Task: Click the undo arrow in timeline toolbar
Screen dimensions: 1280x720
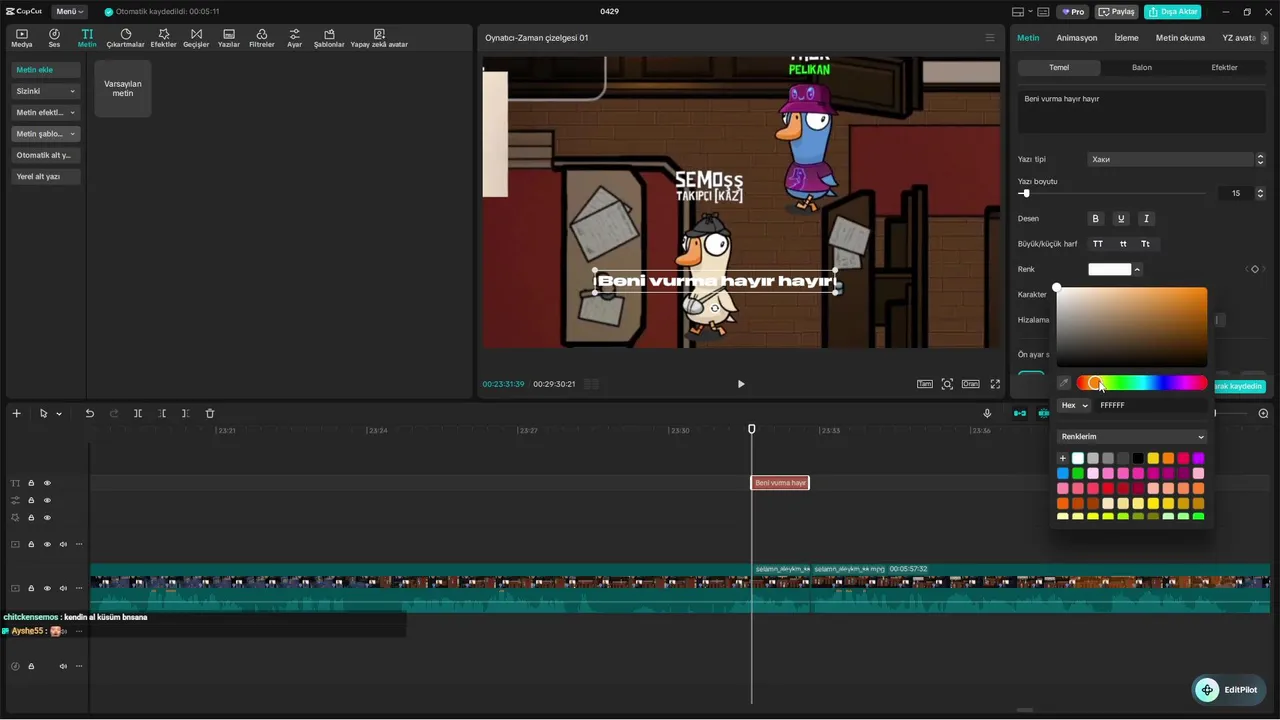Action: tap(89, 413)
